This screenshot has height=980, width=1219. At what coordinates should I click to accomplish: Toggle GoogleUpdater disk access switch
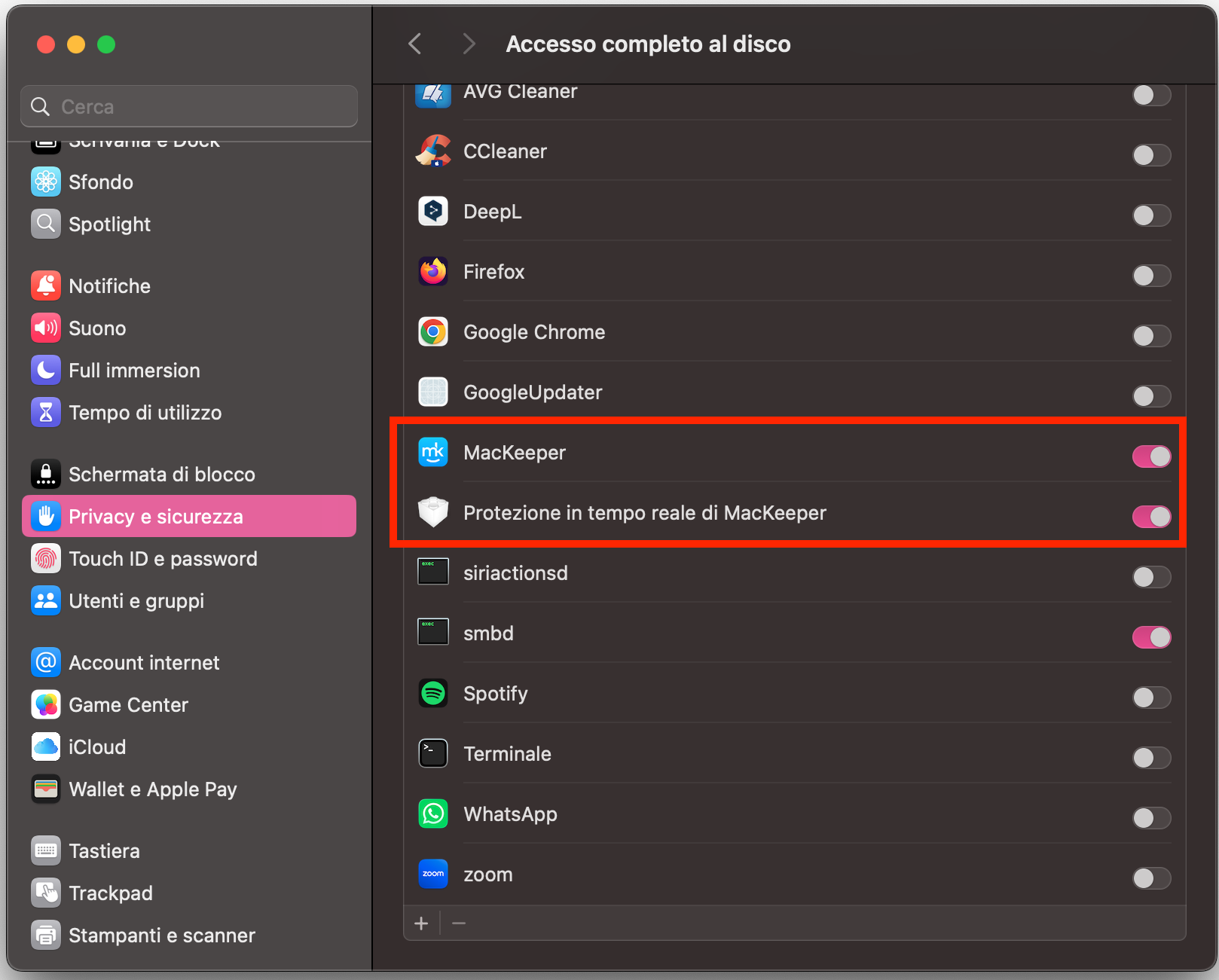tap(1151, 396)
